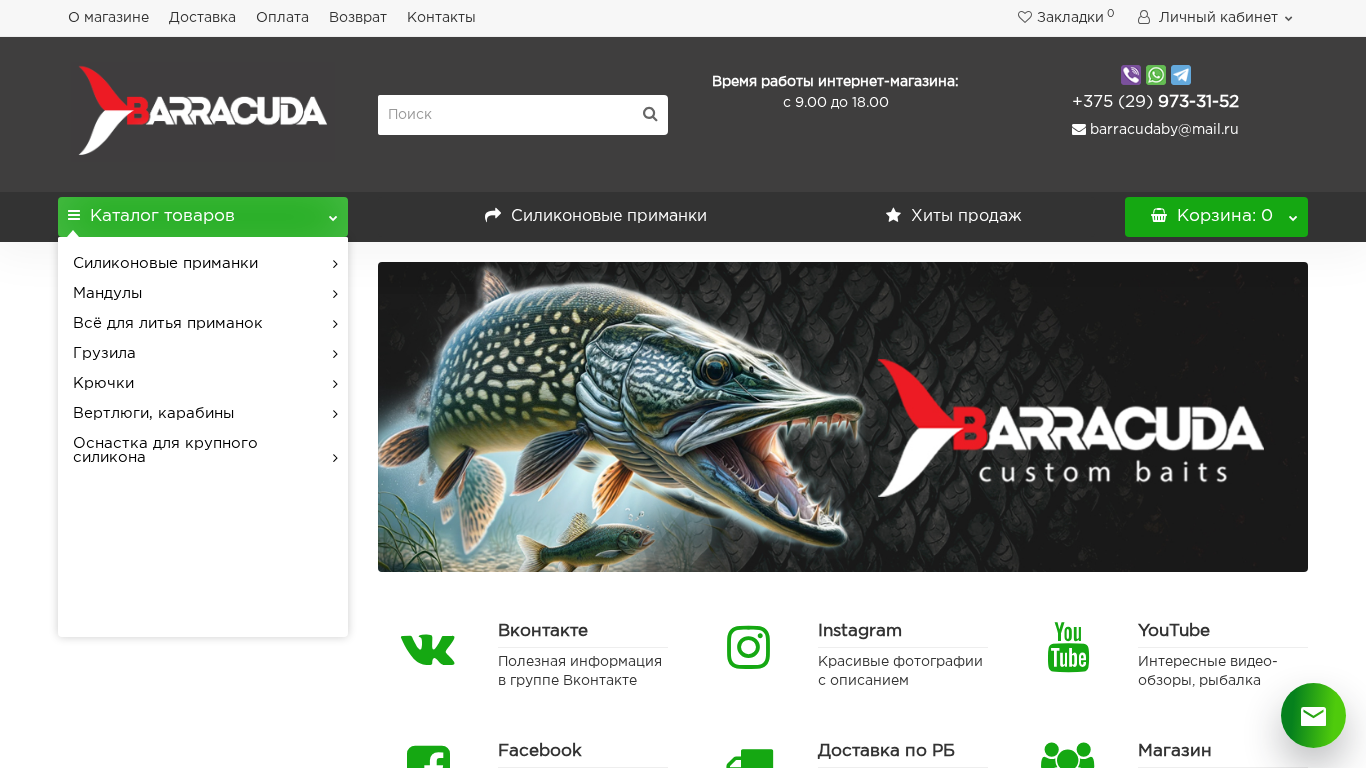Open Доставка menu item

pyautogui.click(x=202, y=17)
